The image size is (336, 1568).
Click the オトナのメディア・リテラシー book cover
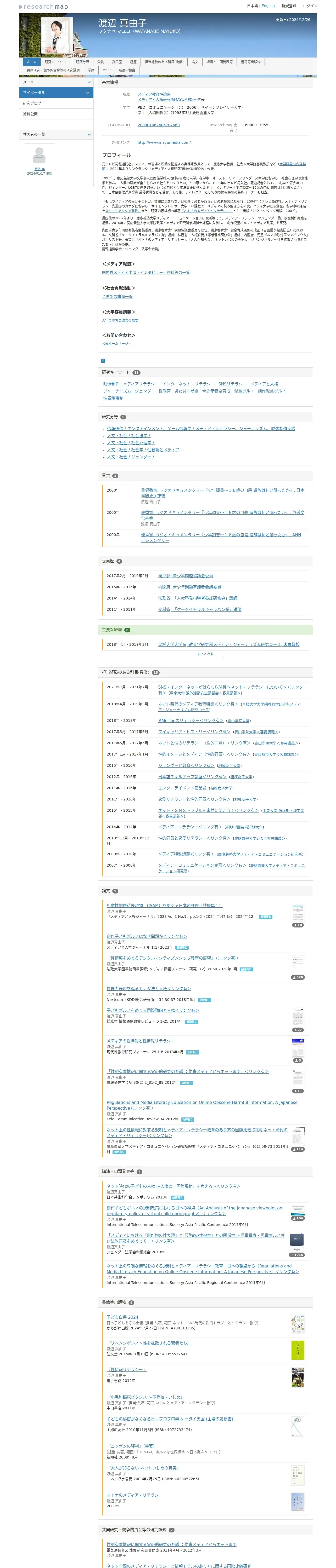tap(298, 1502)
